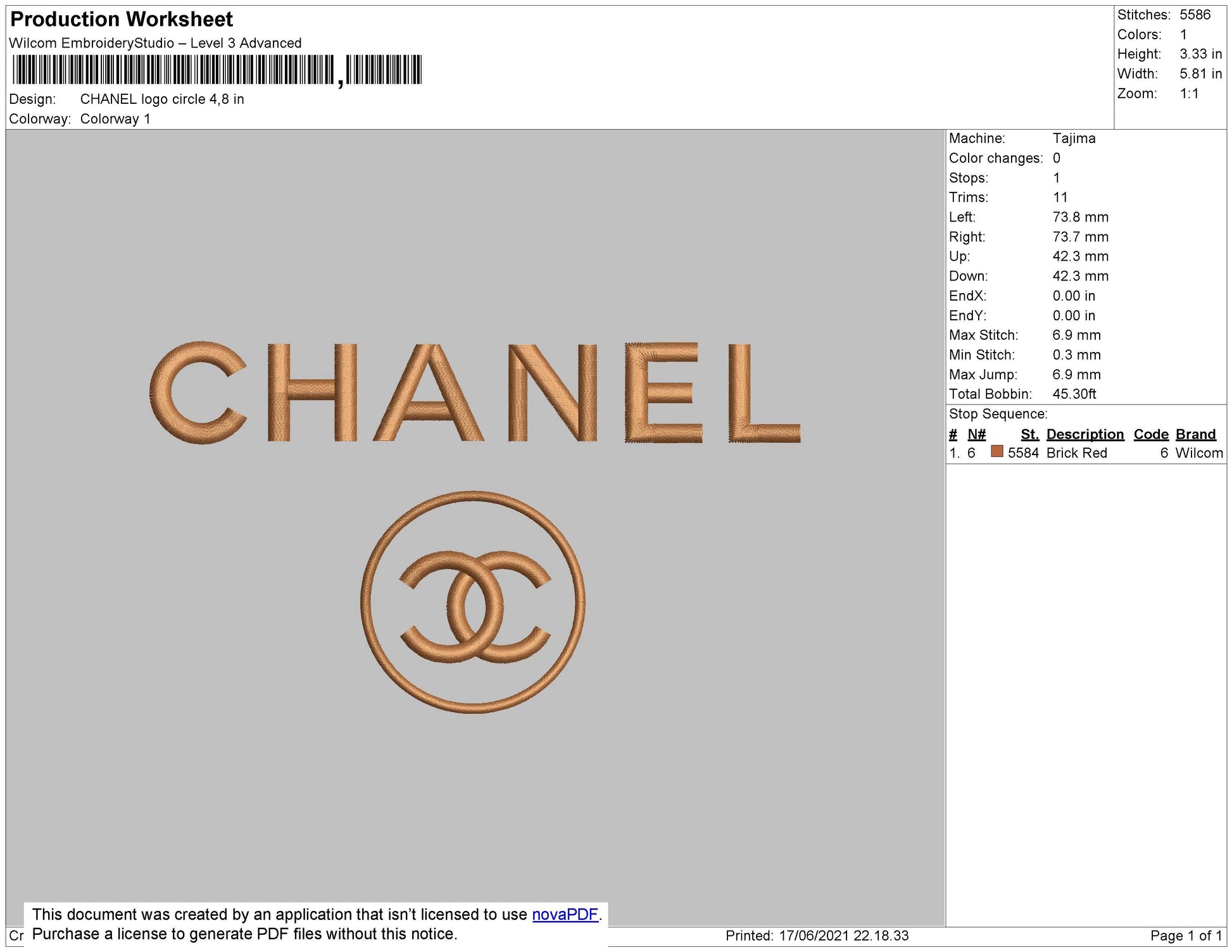This screenshot has height=952, width=1232.
Task: Click the Colorway 1 label
Action: [115, 117]
